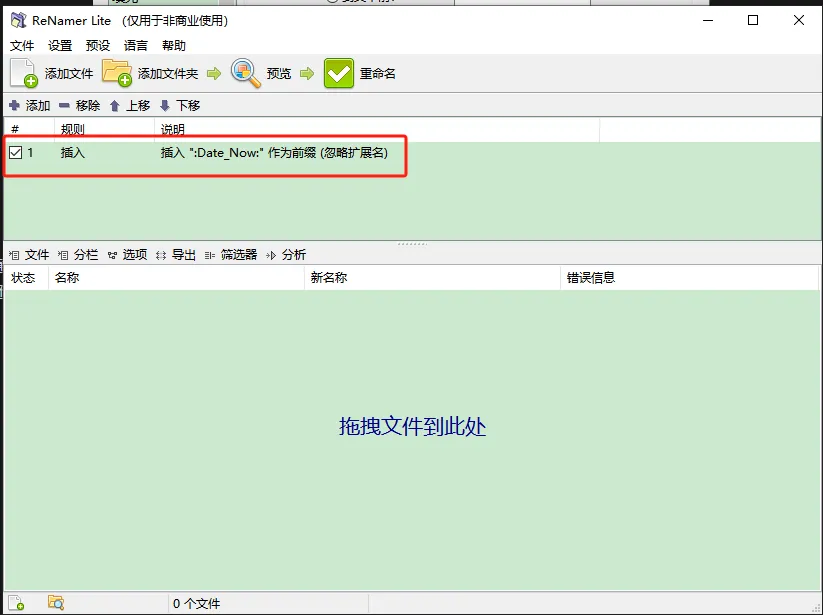
Task: Maximize the ReNamer Lite window
Action: click(753, 20)
